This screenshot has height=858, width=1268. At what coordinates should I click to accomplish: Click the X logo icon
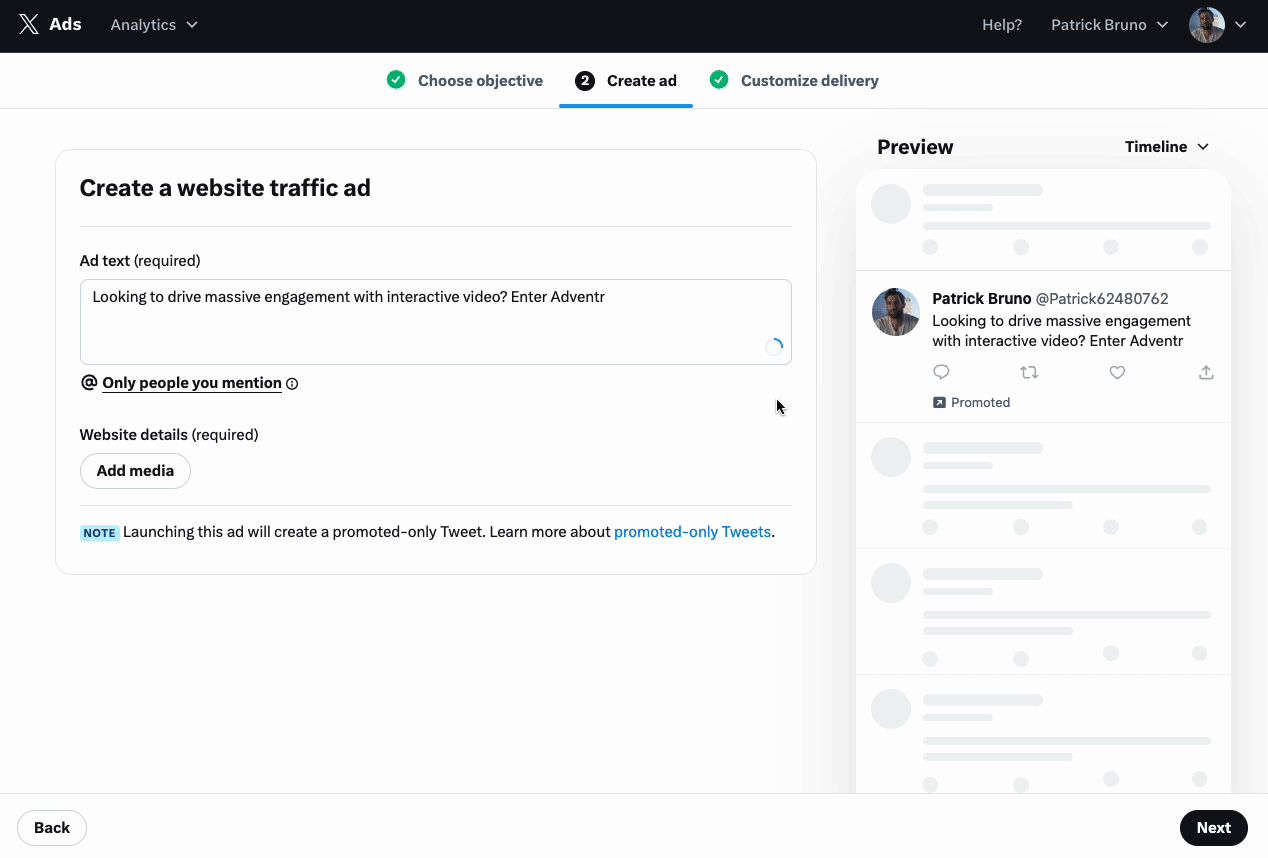point(29,24)
